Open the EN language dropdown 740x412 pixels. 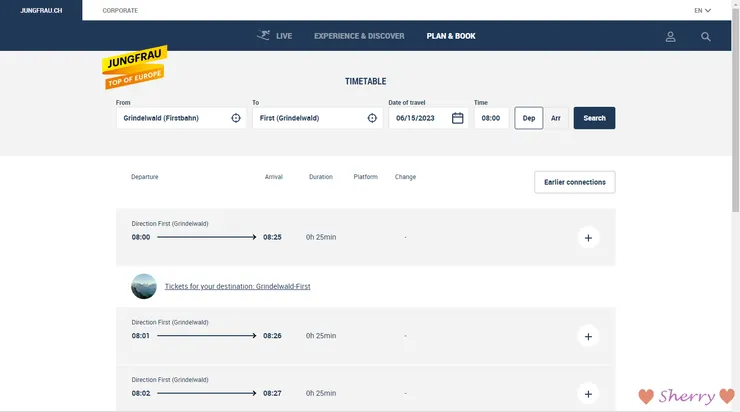702,10
